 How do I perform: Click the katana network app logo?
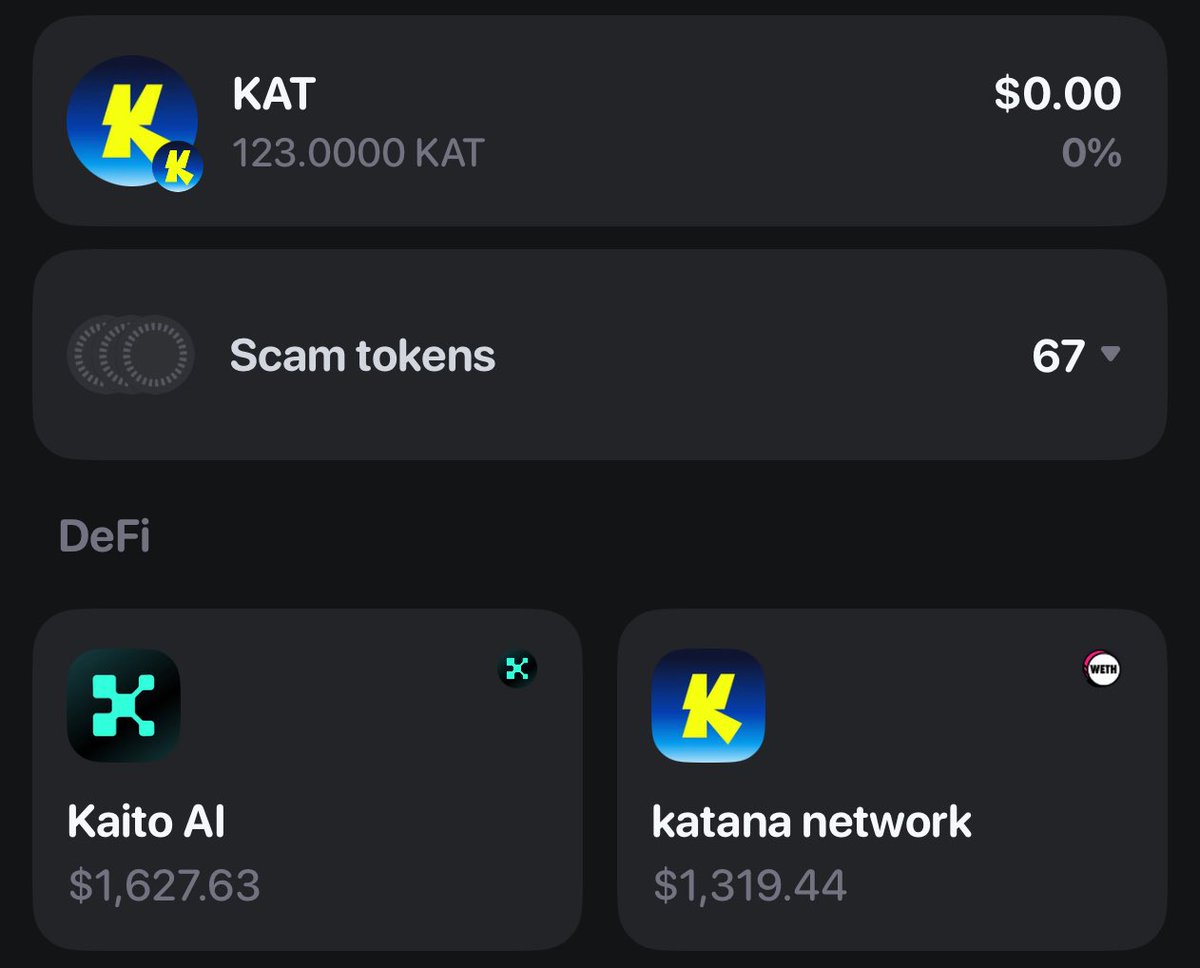(x=708, y=705)
